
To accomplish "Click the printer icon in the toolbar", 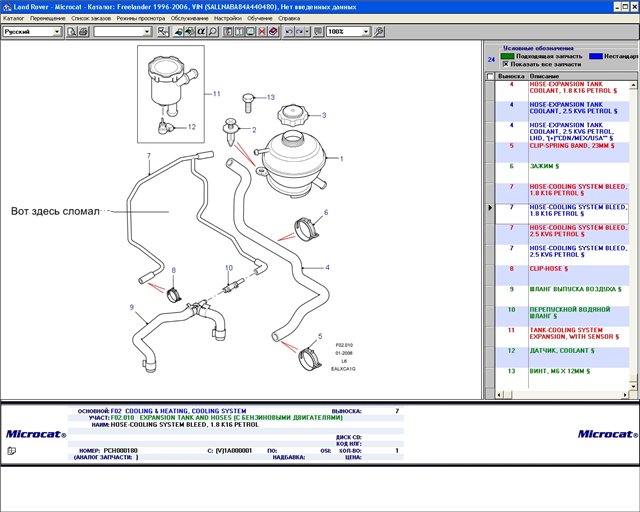I will (83, 31).
